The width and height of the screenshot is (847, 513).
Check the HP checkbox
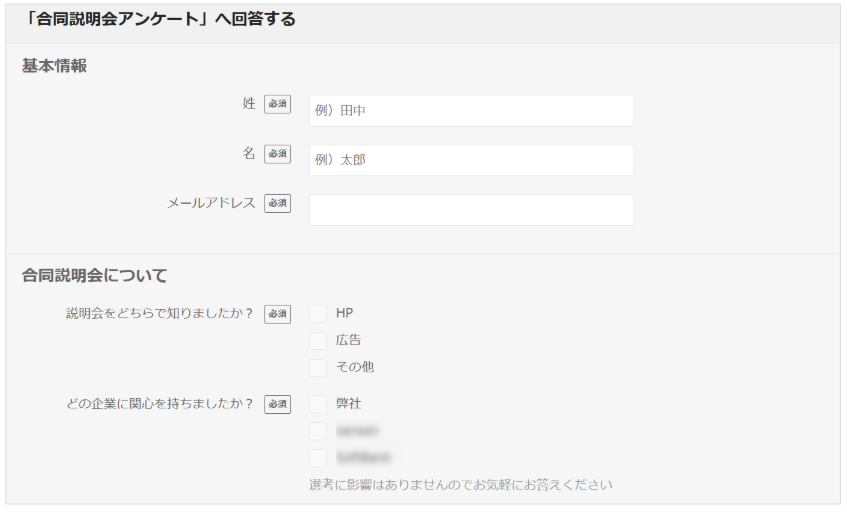click(x=318, y=314)
